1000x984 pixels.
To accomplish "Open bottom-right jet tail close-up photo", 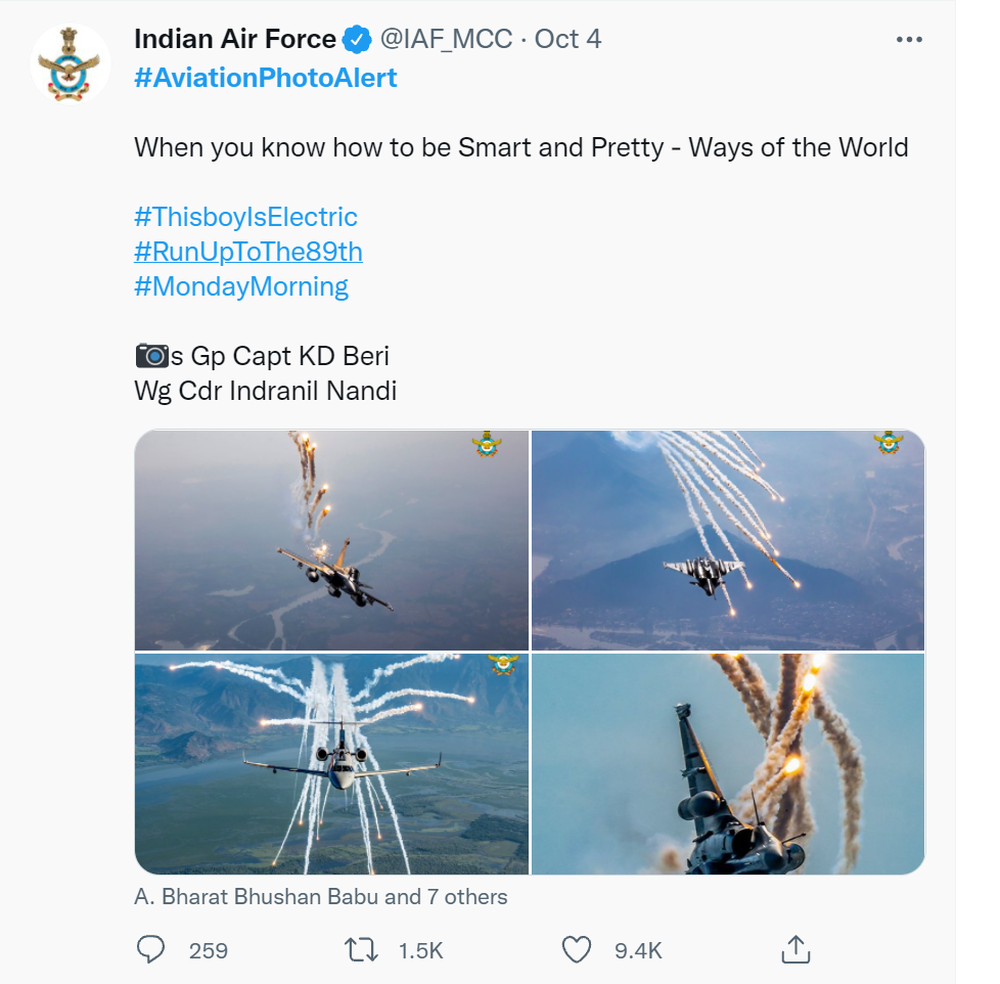I will (x=728, y=764).
